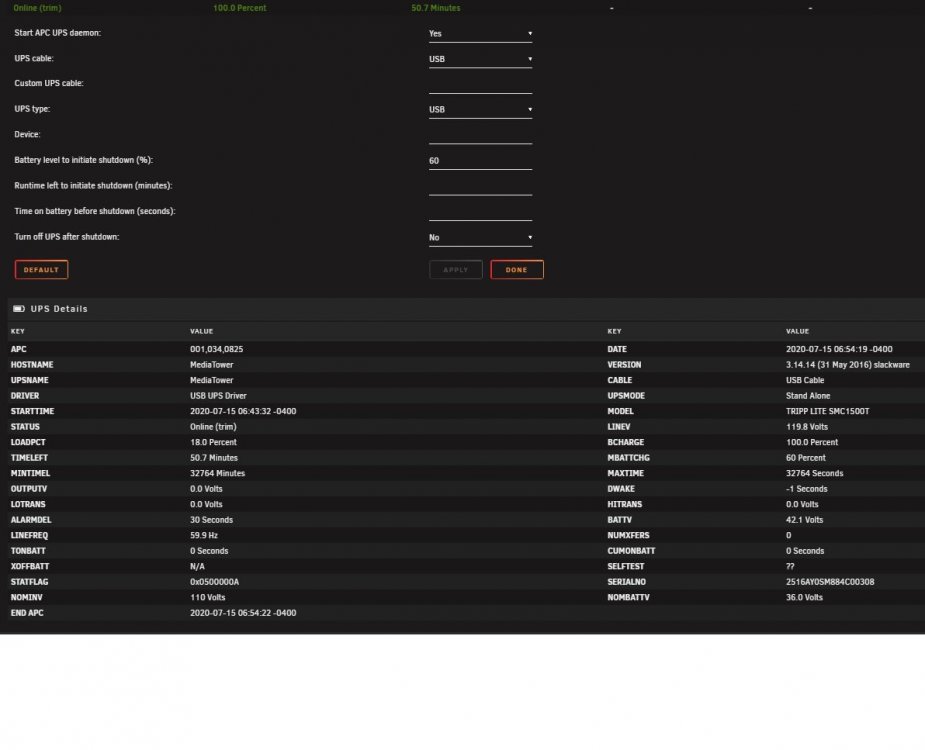Select the ALARMDEL value 30 Seconds
This screenshot has width=925, height=750.
click(x=211, y=520)
